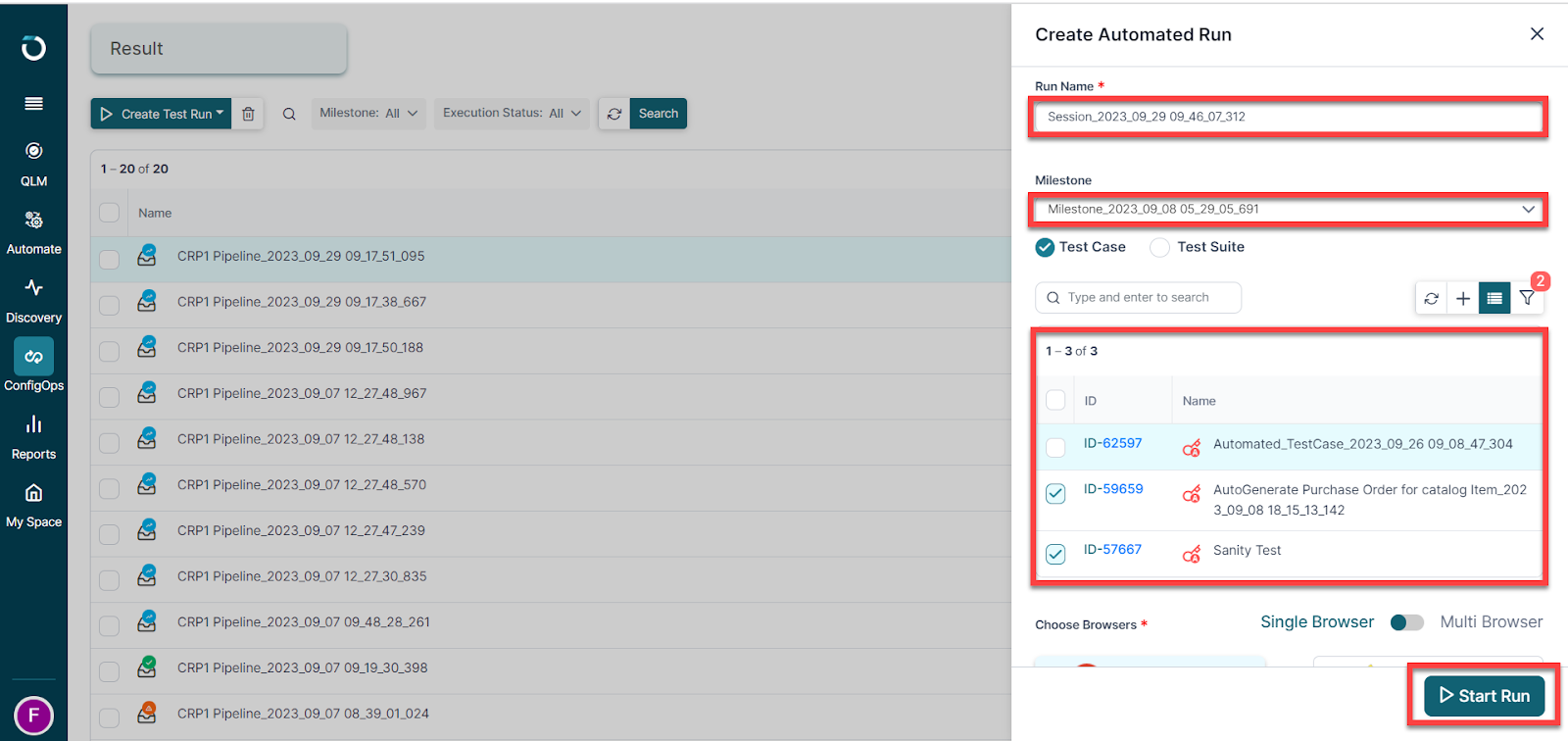
Task: Open the Milestone dropdown in the panel
Action: [x=1287, y=209]
